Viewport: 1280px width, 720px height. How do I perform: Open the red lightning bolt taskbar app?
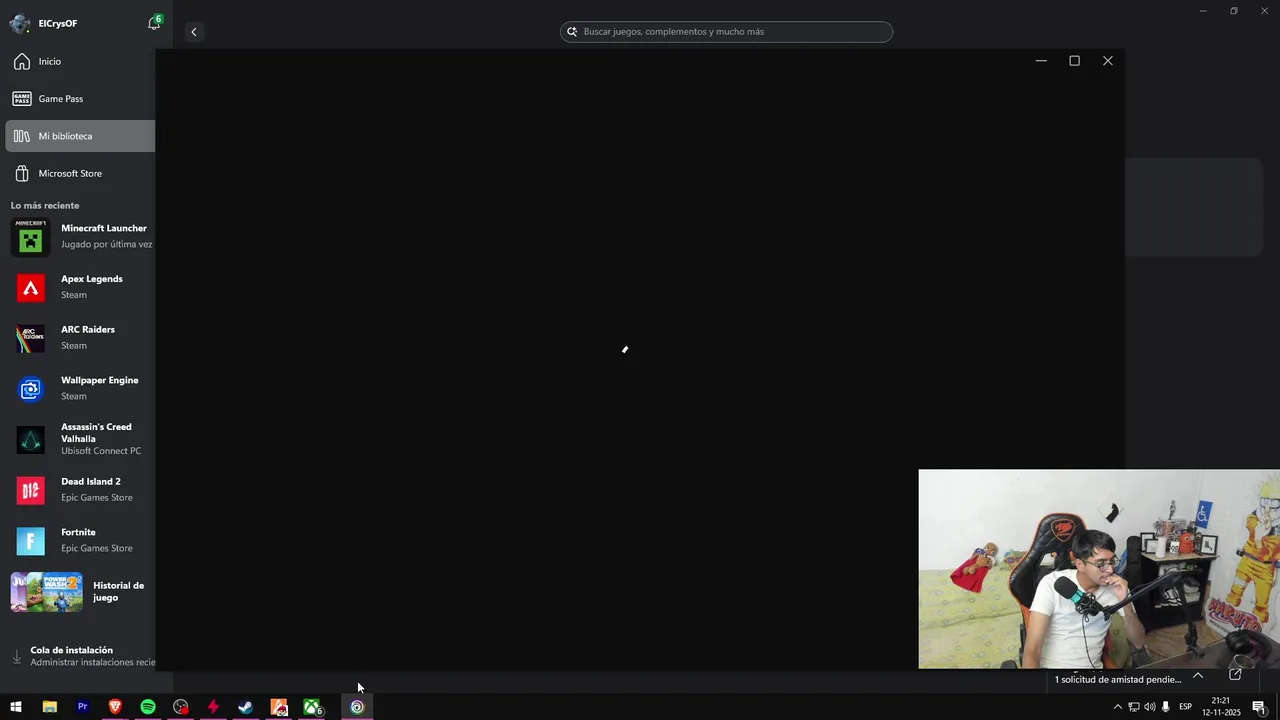213,707
